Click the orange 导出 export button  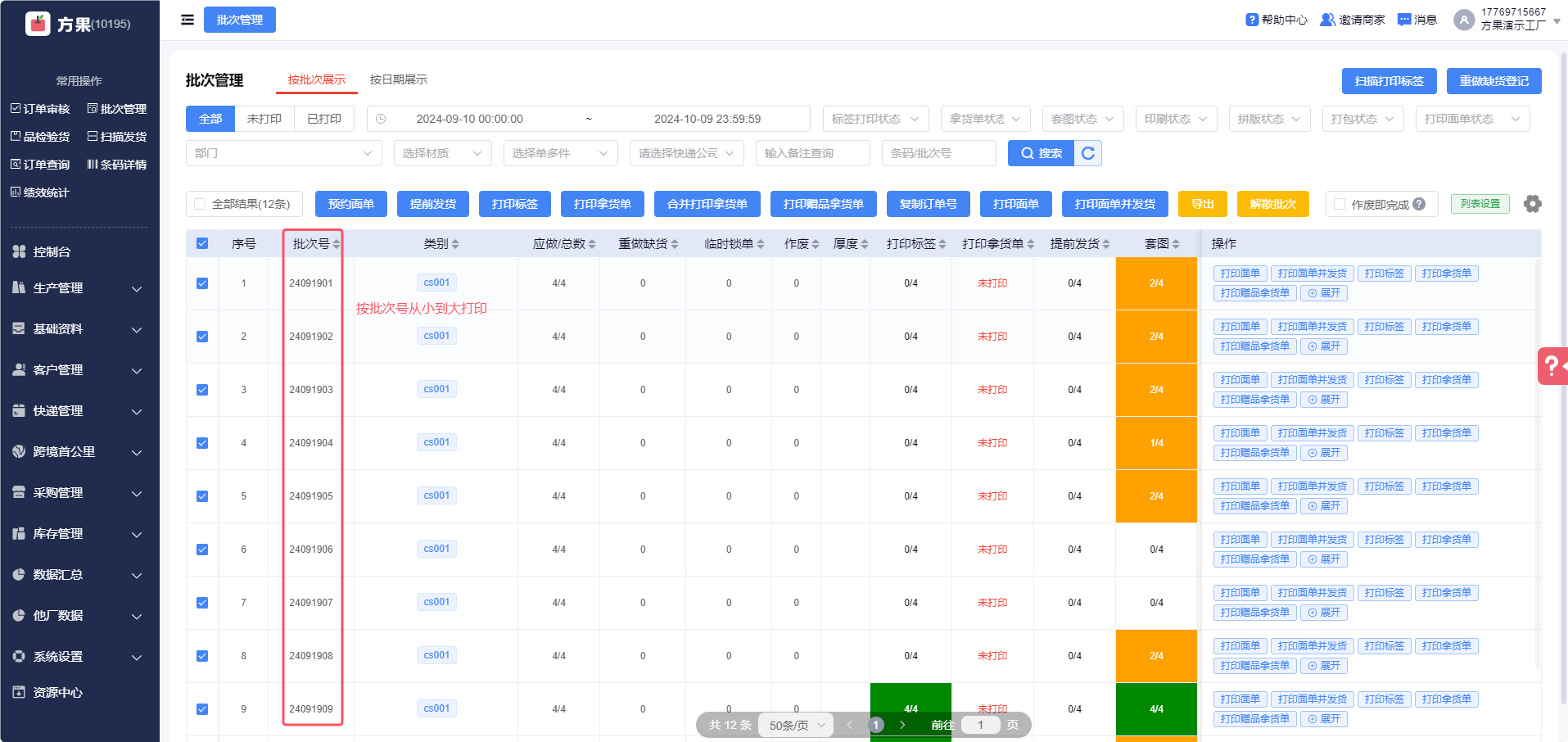click(x=1202, y=204)
